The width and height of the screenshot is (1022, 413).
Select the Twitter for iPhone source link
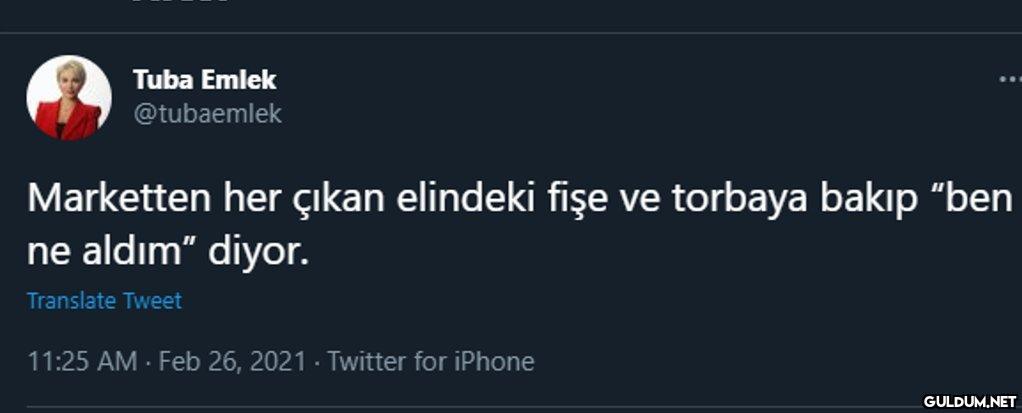pos(430,360)
